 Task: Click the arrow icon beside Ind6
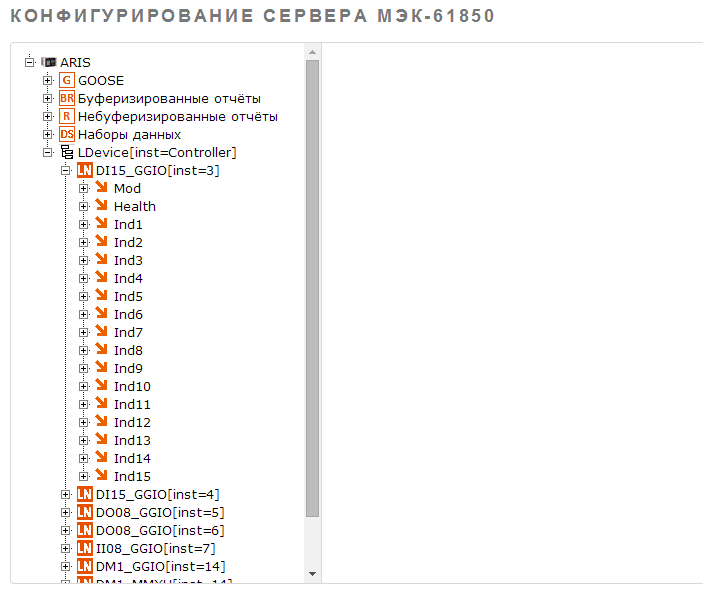102,313
